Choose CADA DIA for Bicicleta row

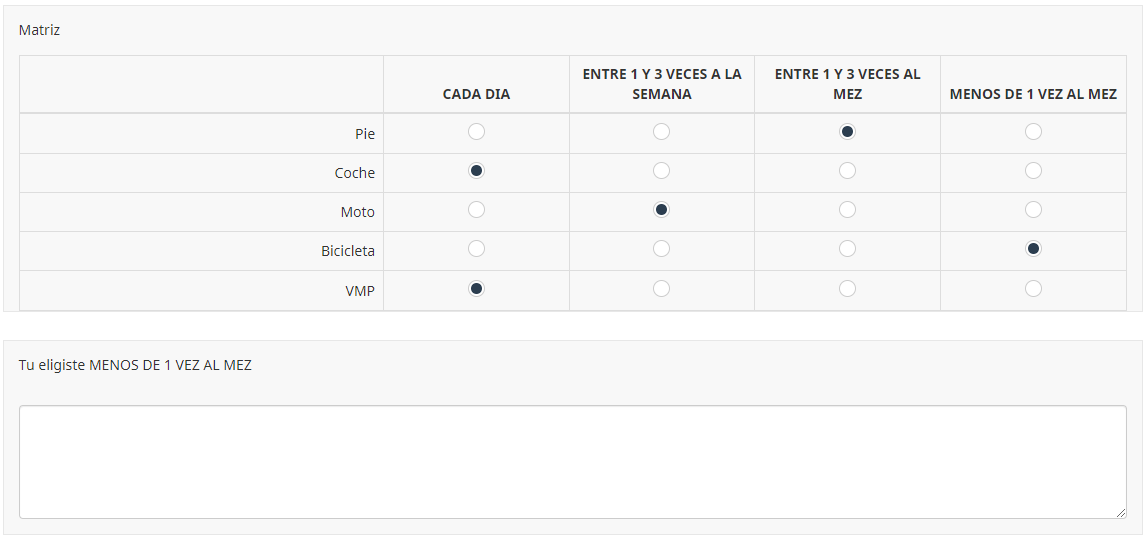click(x=477, y=249)
